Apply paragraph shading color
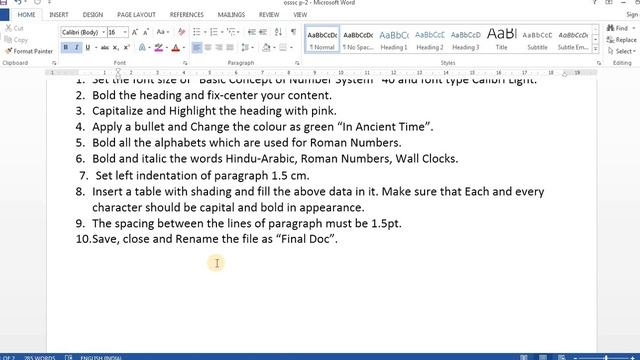 (266, 48)
